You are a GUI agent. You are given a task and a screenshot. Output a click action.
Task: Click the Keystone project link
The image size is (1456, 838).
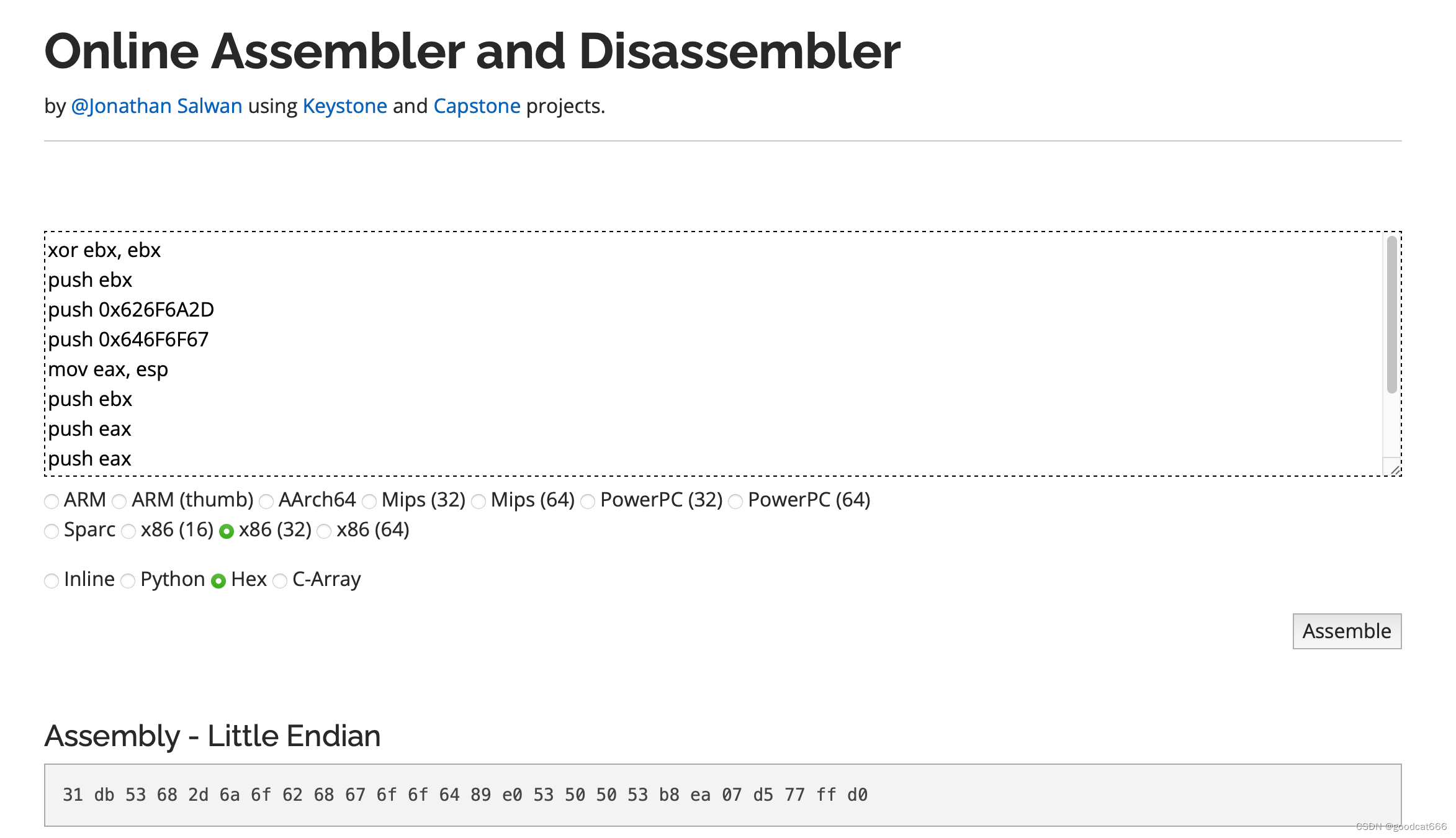pyautogui.click(x=345, y=105)
